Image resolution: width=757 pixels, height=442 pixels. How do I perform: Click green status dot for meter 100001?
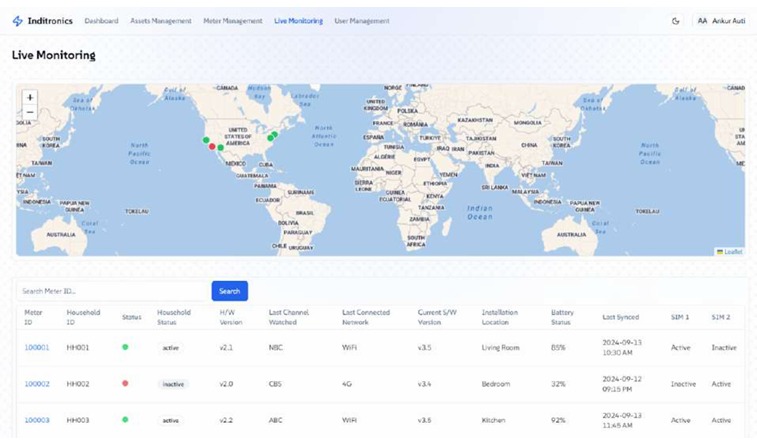point(125,347)
